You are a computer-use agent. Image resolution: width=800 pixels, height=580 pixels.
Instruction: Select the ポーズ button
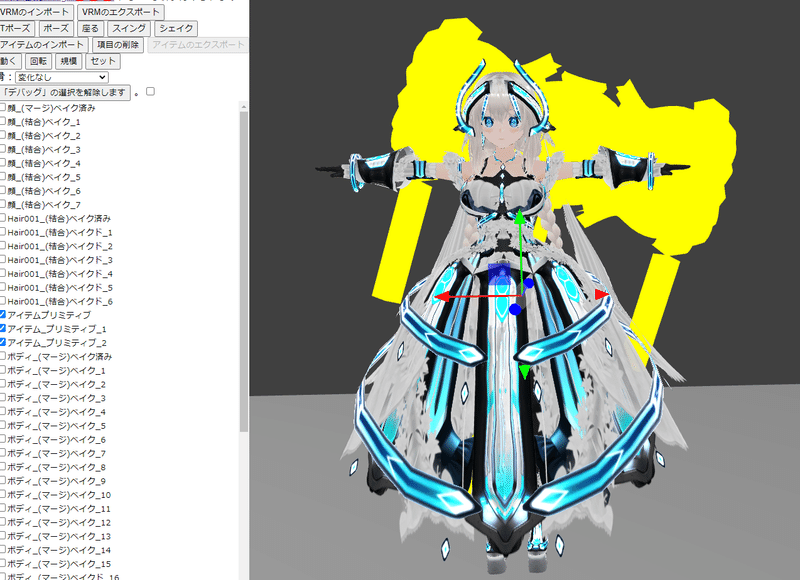56,28
